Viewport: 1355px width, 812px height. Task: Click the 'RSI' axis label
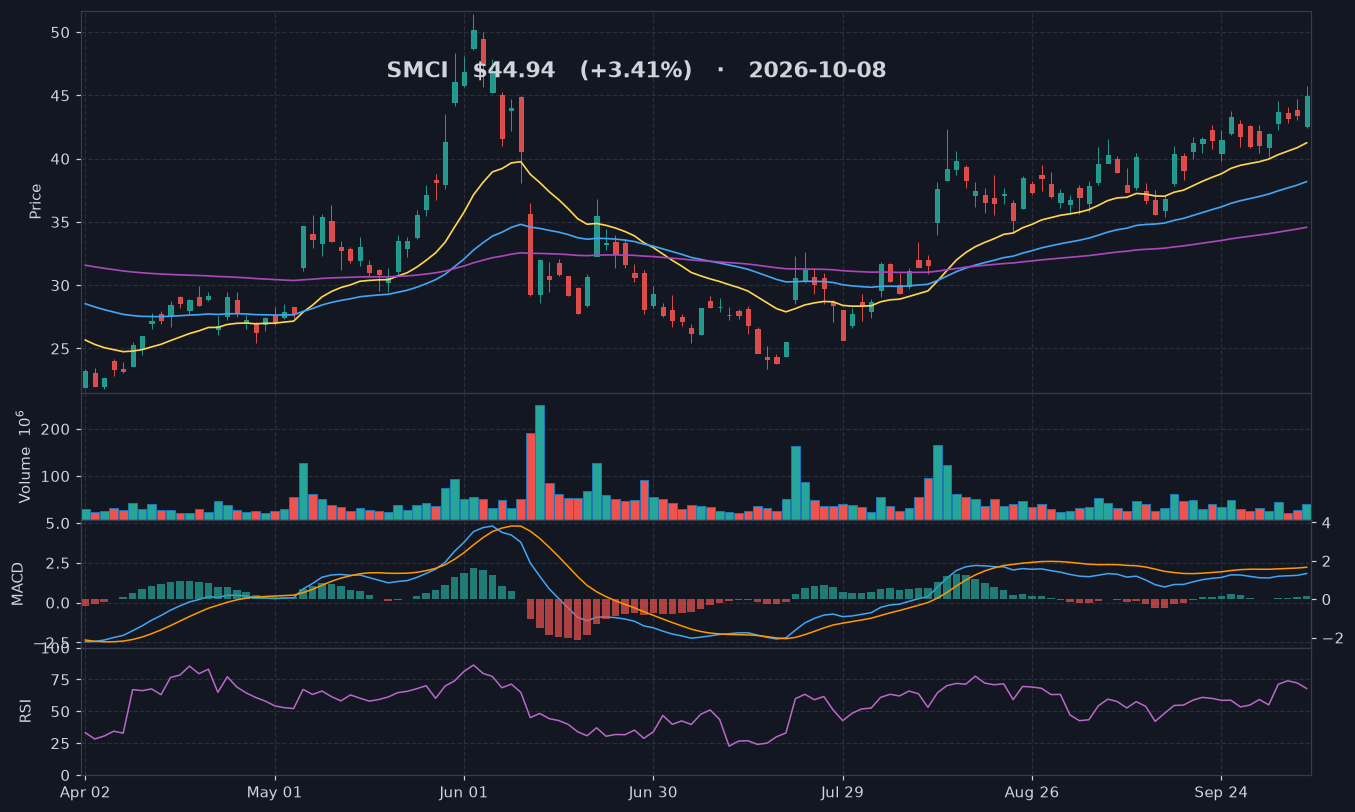25,711
